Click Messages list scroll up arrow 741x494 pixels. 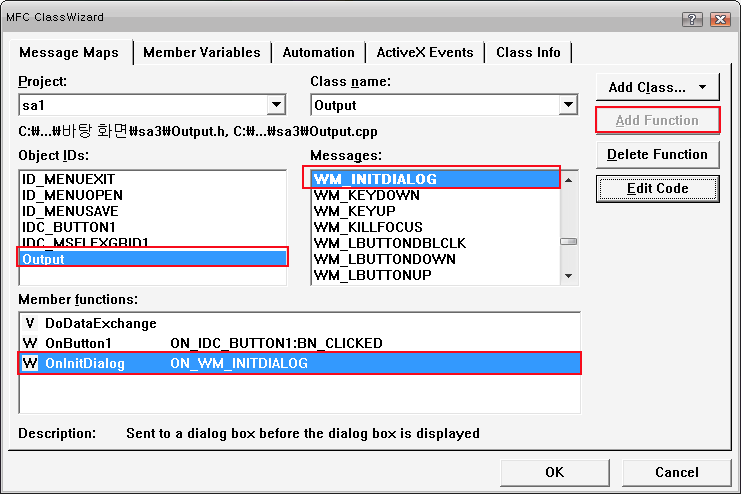click(x=569, y=180)
